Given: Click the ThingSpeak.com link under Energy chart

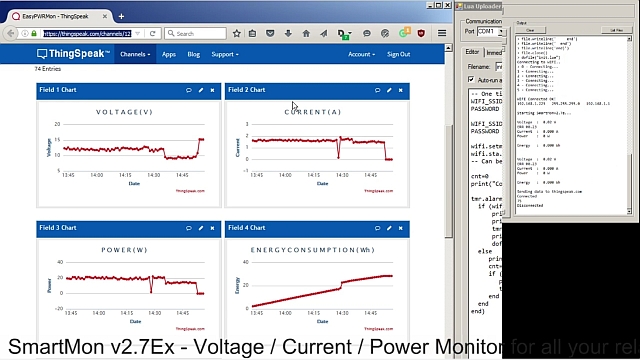Looking at the screenshot, I should 378,329.
